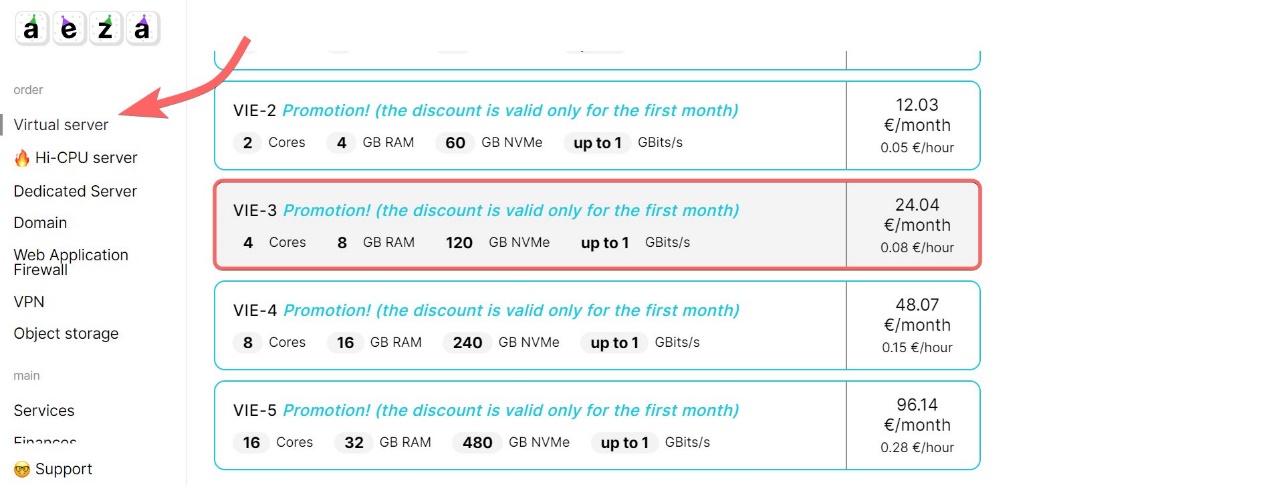Go to the Services page
This screenshot has width=1267, height=485.
(44, 411)
